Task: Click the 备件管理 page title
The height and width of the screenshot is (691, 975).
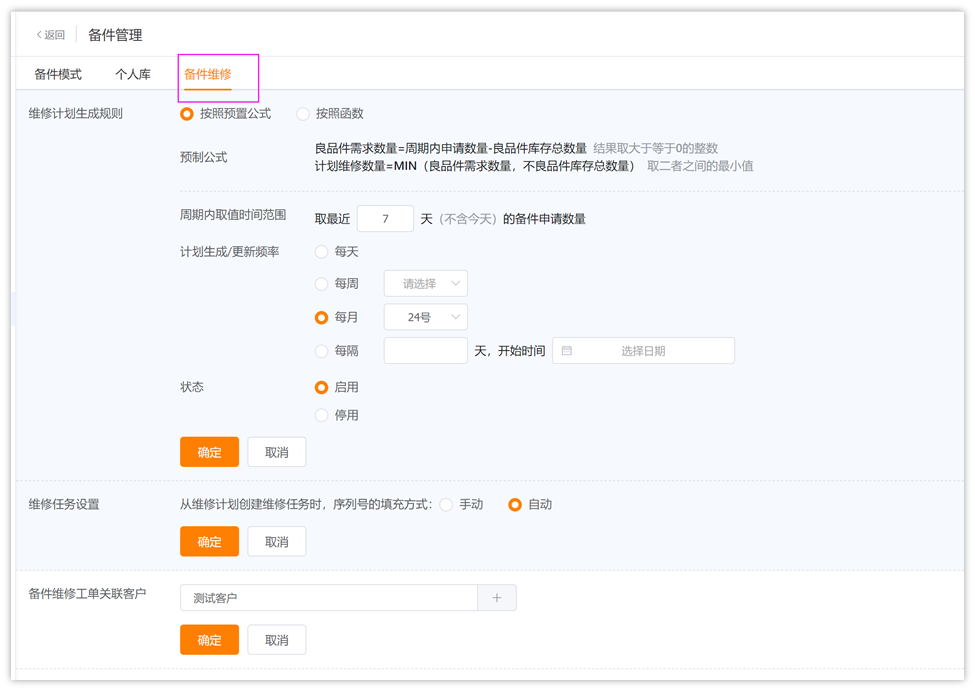Action: [115, 35]
